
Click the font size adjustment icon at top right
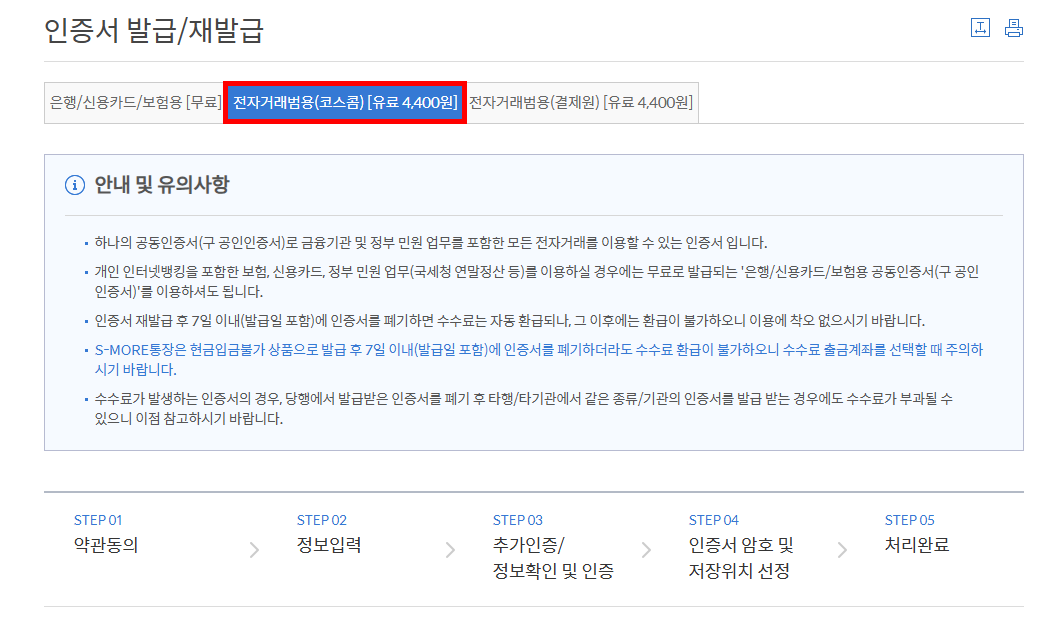(980, 28)
